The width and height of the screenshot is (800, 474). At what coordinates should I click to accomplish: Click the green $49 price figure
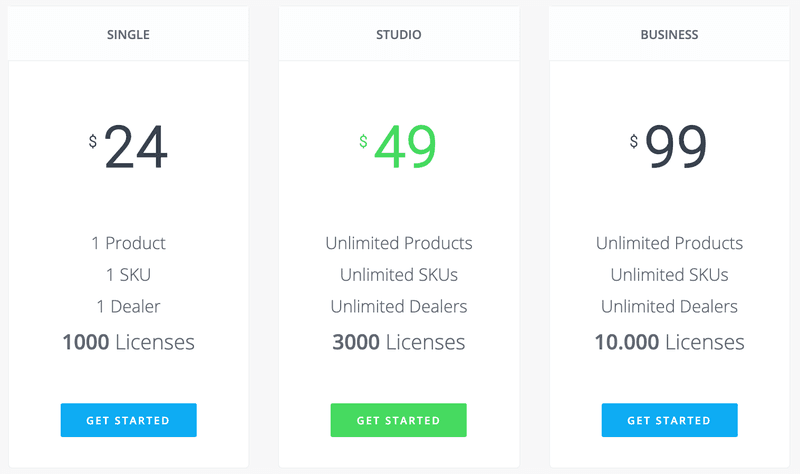(x=398, y=147)
